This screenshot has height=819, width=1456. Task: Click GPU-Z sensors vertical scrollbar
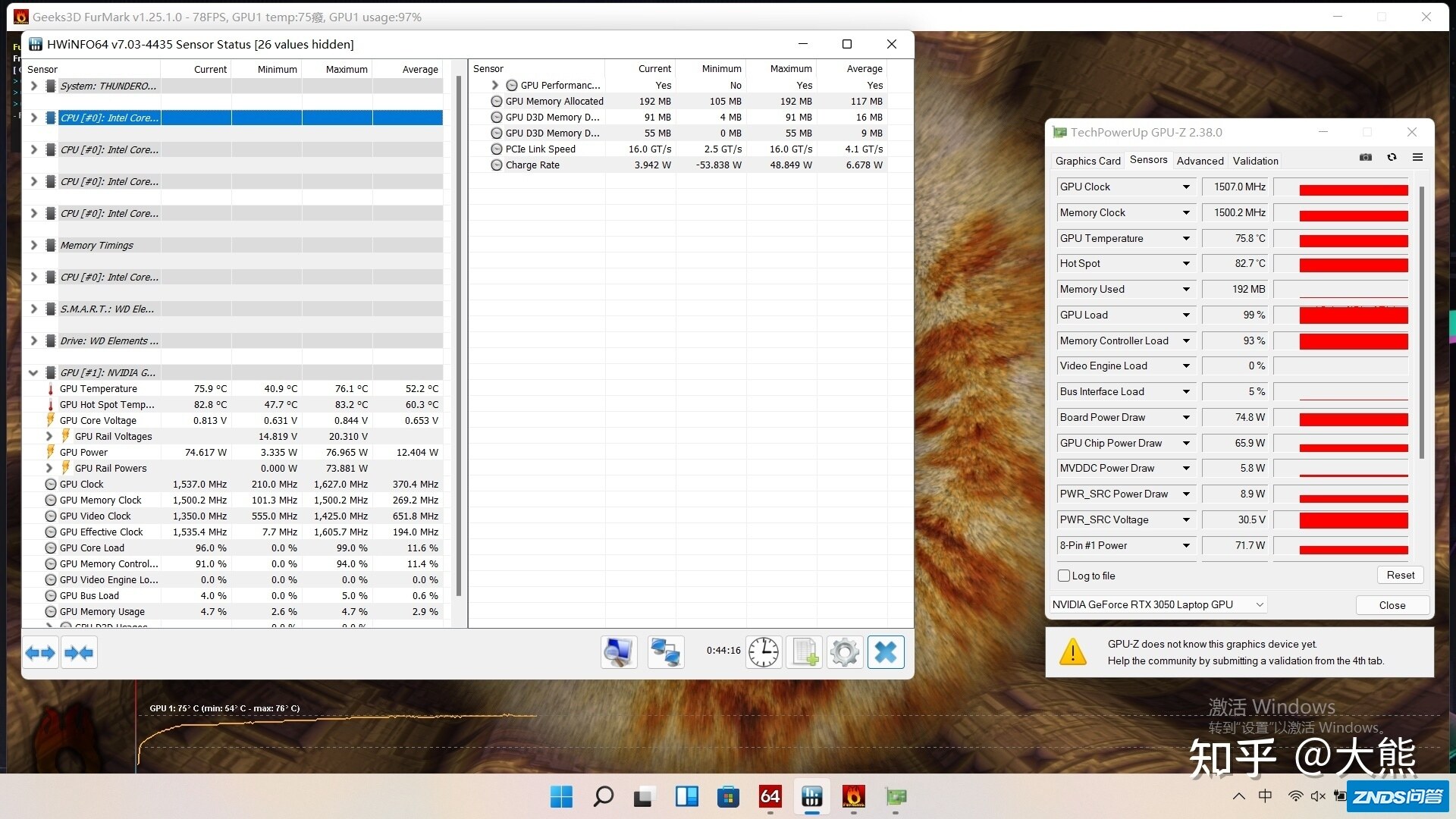[1422, 322]
